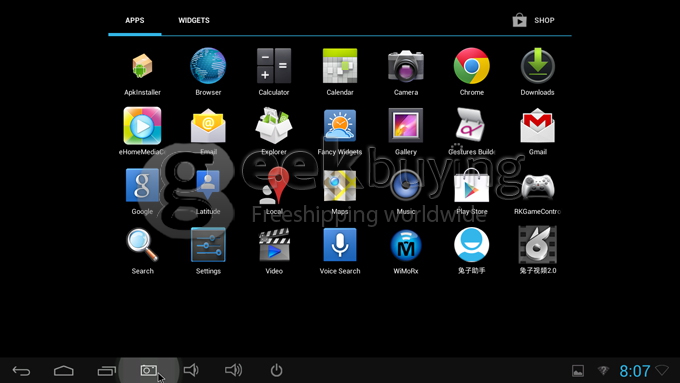Open the Gmail app
Viewport: 680px width, 383px height.
(538, 126)
